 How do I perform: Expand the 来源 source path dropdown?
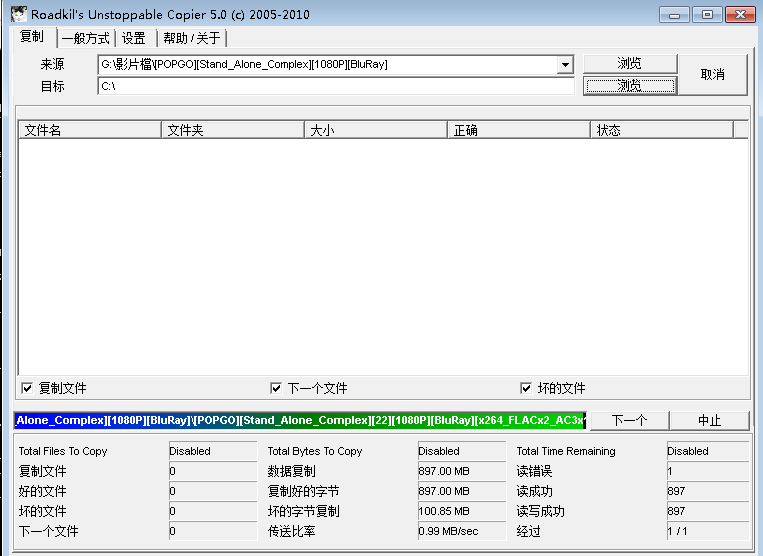click(565, 65)
